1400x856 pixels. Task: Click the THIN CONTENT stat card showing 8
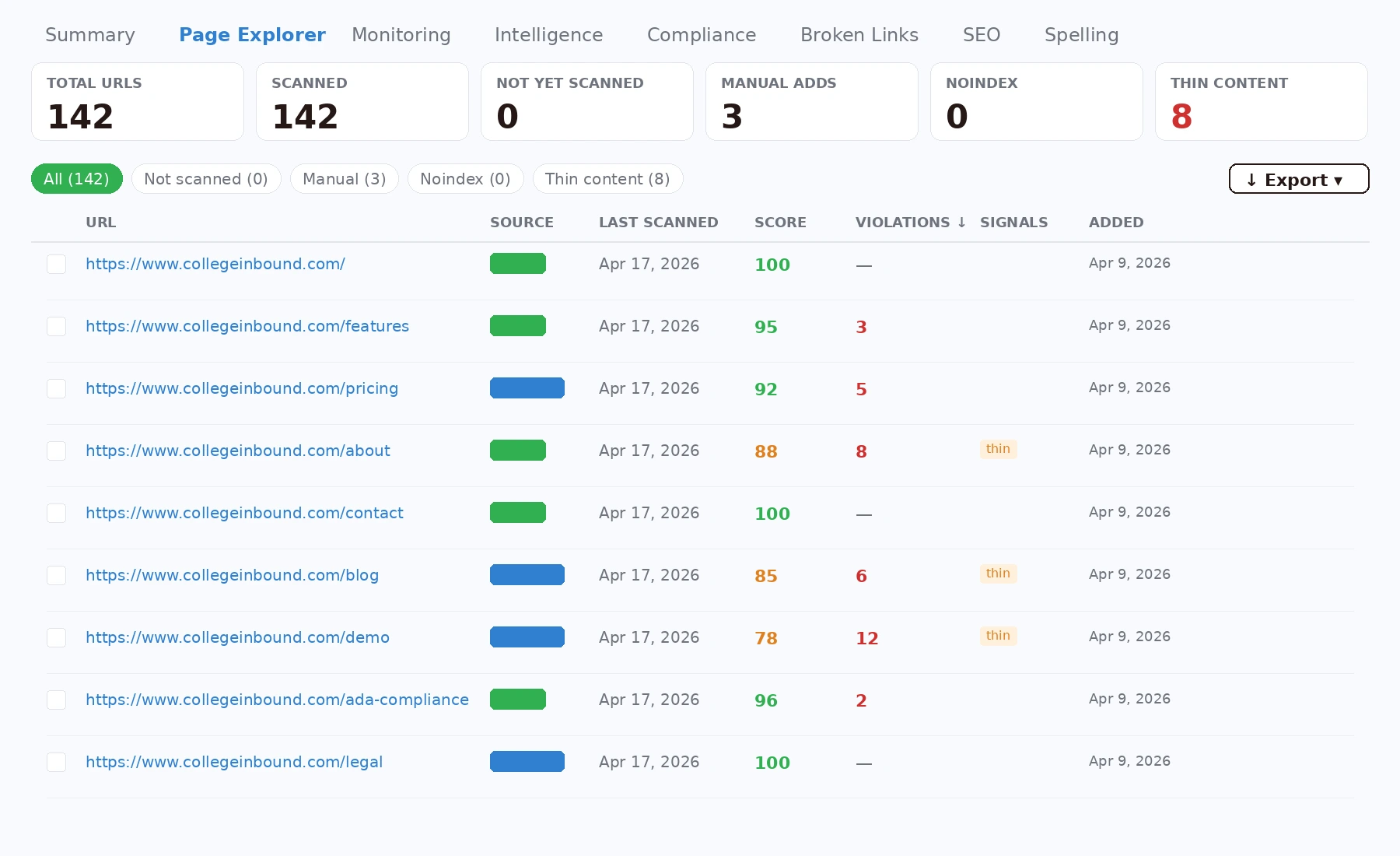coord(1261,101)
